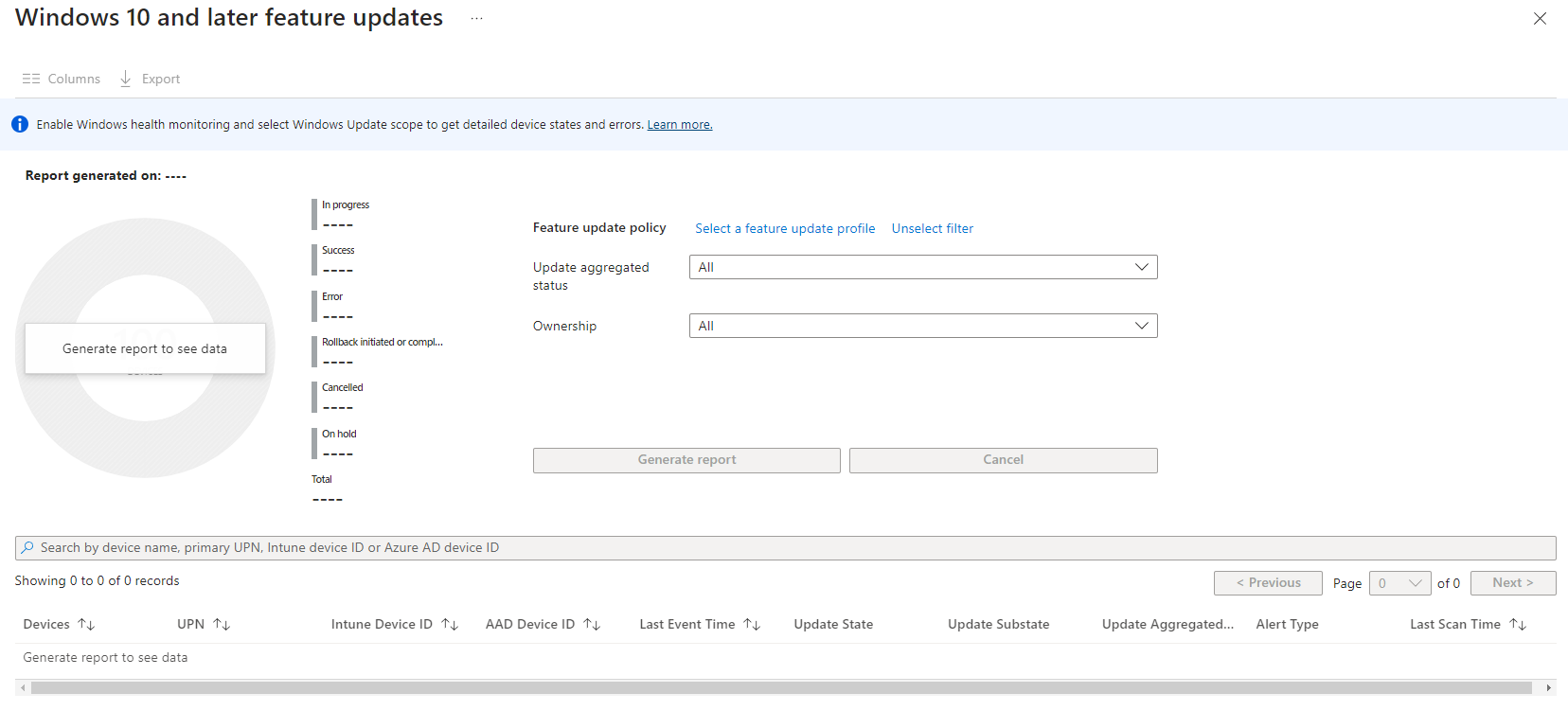Click the Showing 0 to 0 of 0 records text

97,580
